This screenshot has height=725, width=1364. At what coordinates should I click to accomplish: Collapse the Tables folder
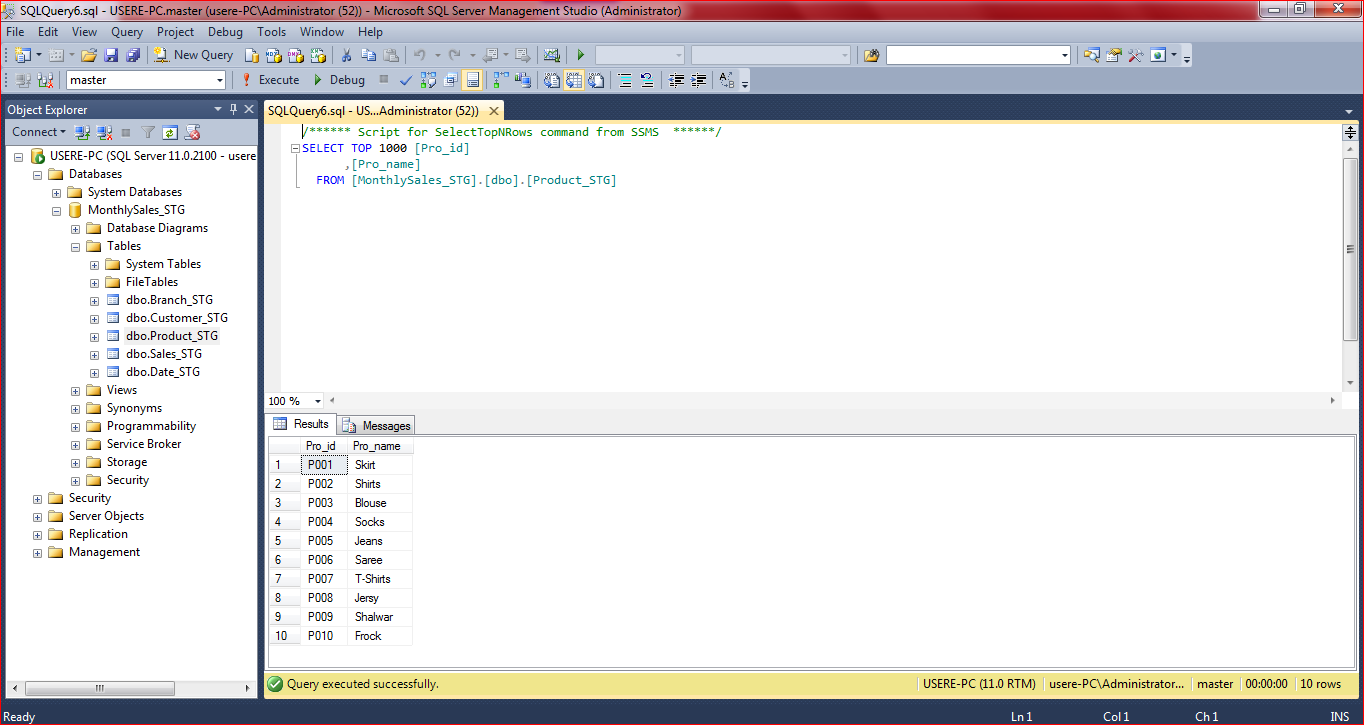74,245
